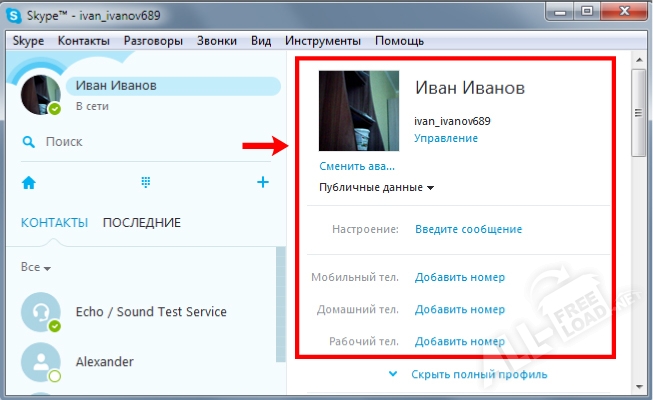
Task: Click the search magnifier icon
Action: (x=28, y=142)
